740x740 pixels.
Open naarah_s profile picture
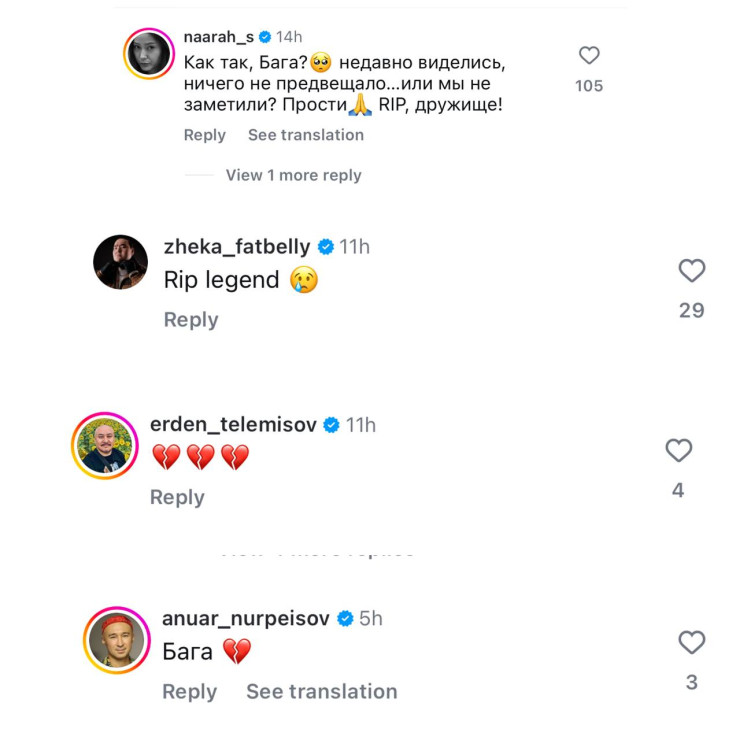tap(149, 54)
